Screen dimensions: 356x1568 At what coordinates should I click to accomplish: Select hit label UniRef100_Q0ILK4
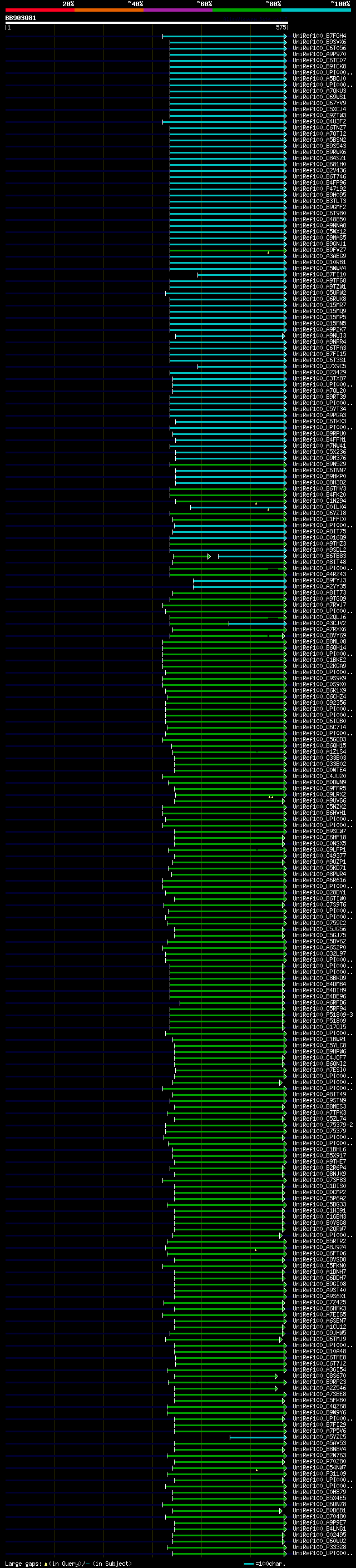click(x=319, y=506)
